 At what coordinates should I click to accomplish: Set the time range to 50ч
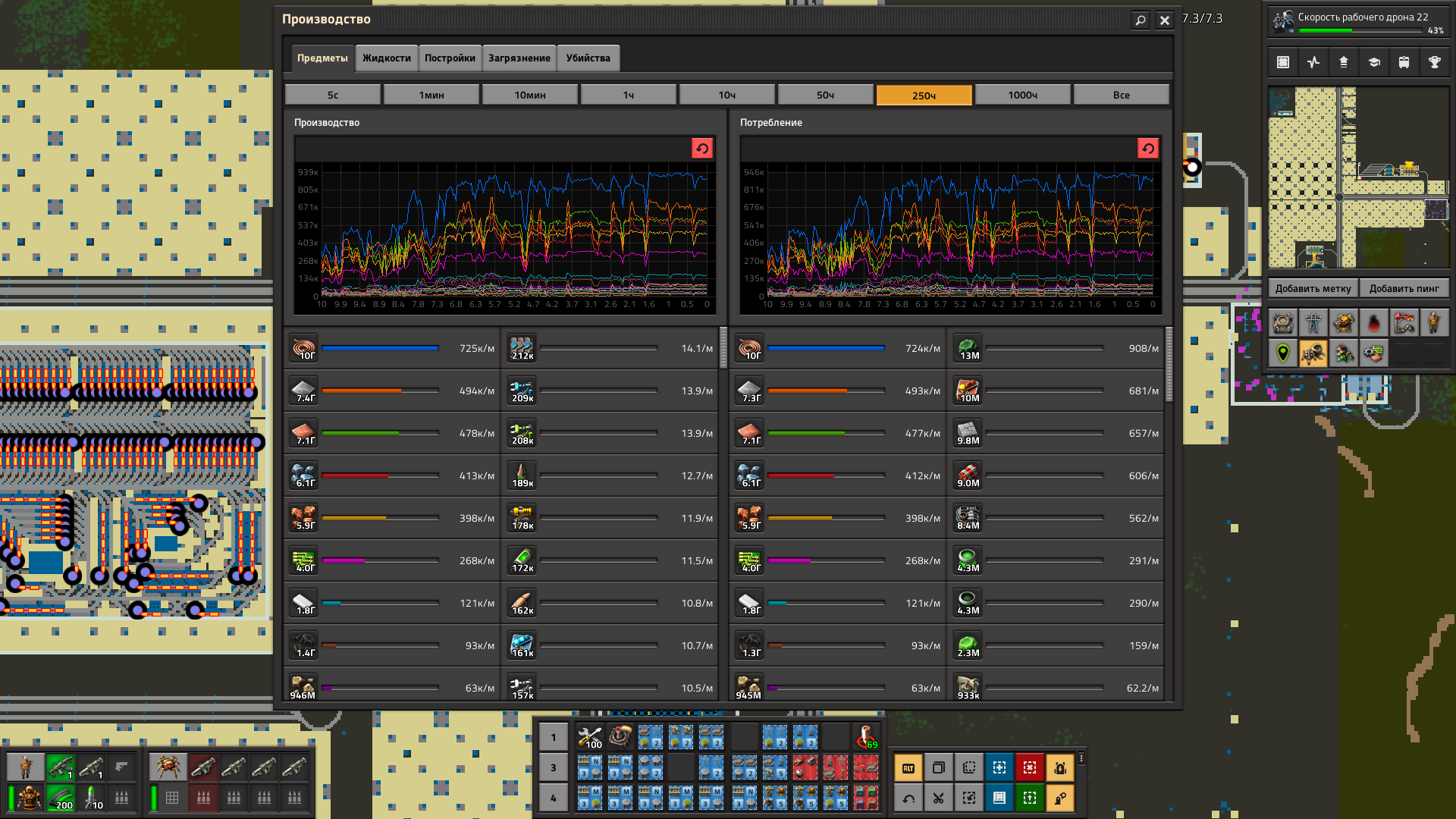click(x=826, y=95)
